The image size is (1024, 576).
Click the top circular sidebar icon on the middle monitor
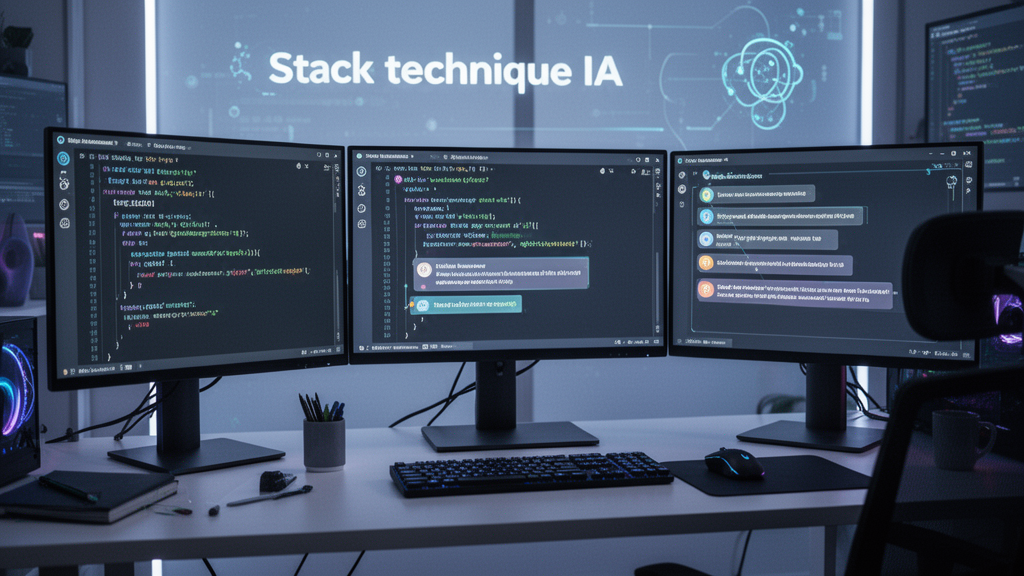coord(361,172)
